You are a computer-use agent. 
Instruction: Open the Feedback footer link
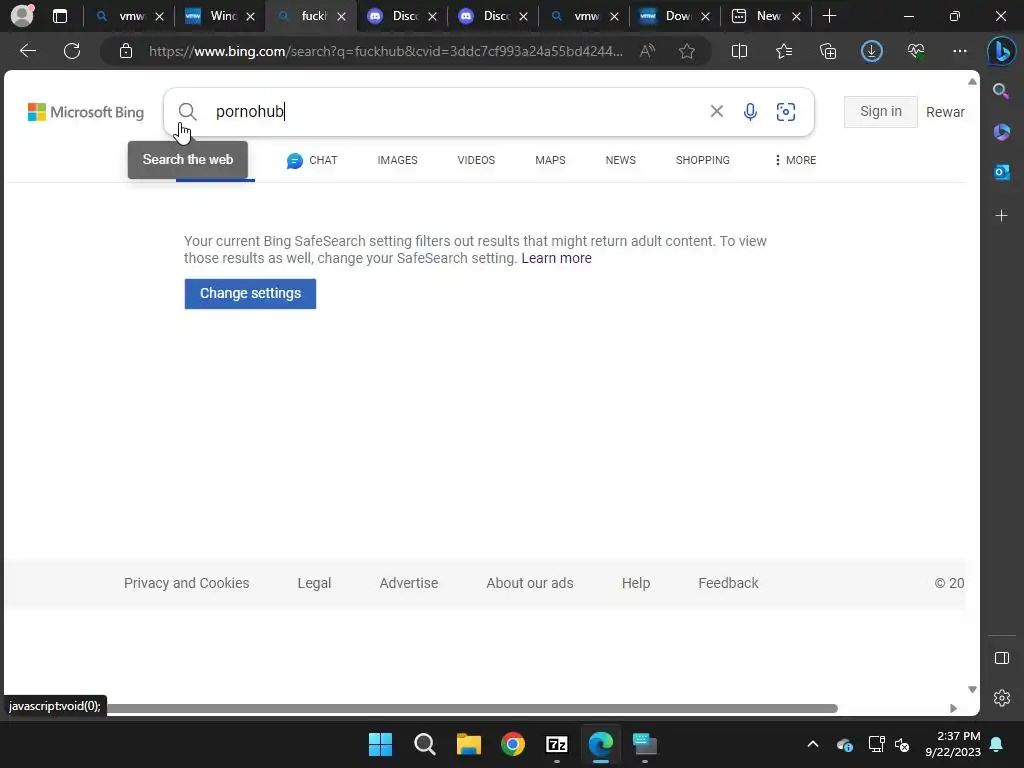pyautogui.click(x=728, y=583)
